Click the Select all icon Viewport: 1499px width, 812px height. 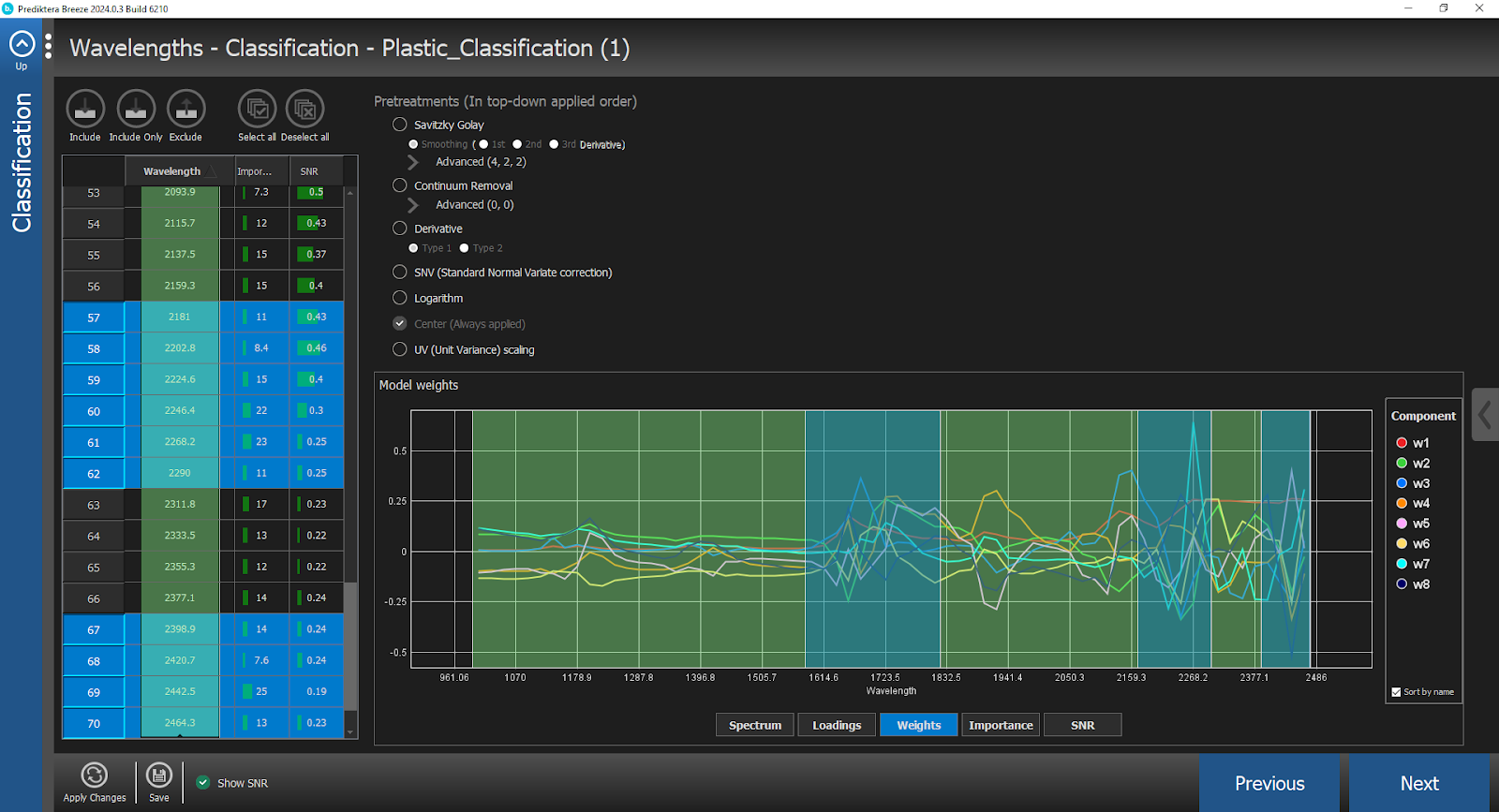pyautogui.click(x=257, y=110)
